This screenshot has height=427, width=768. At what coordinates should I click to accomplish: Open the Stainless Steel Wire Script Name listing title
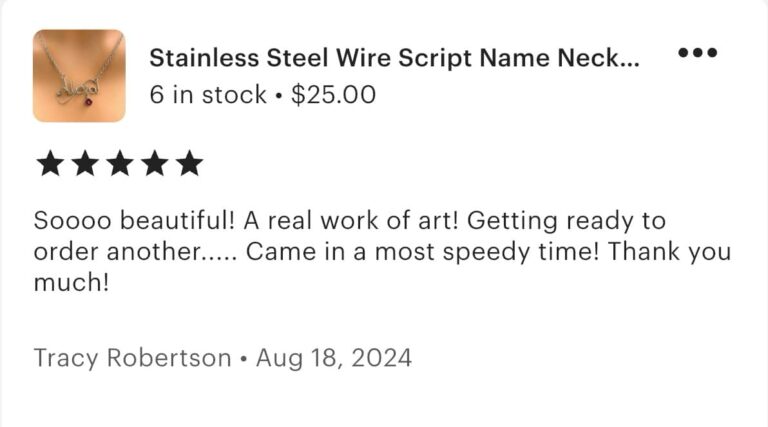coord(394,58)
